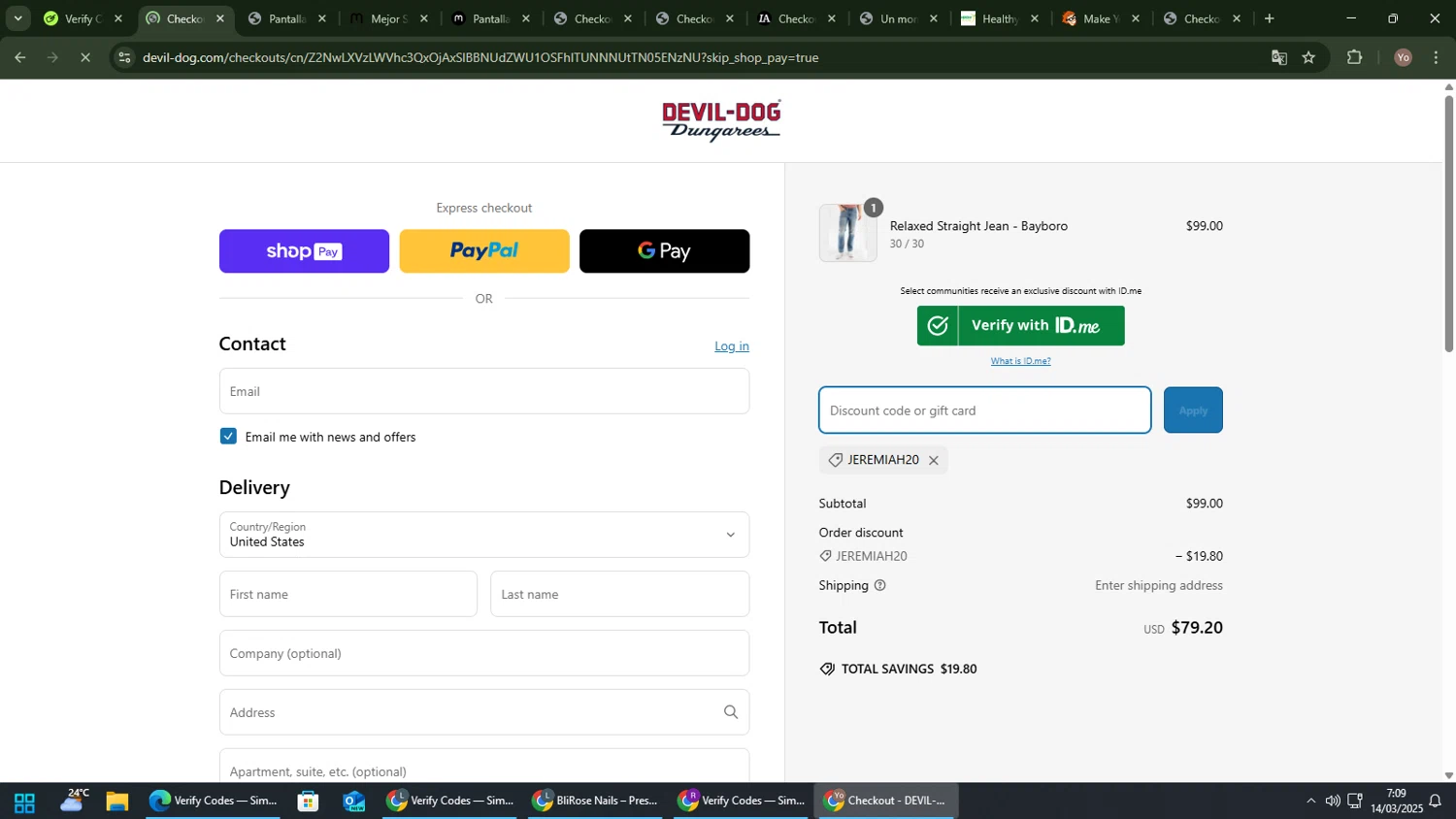This screenshot has width=1456, height=819.
Task: Toggle Email me with news and offers
Action: pyautogui.click(x=228, y=437)
